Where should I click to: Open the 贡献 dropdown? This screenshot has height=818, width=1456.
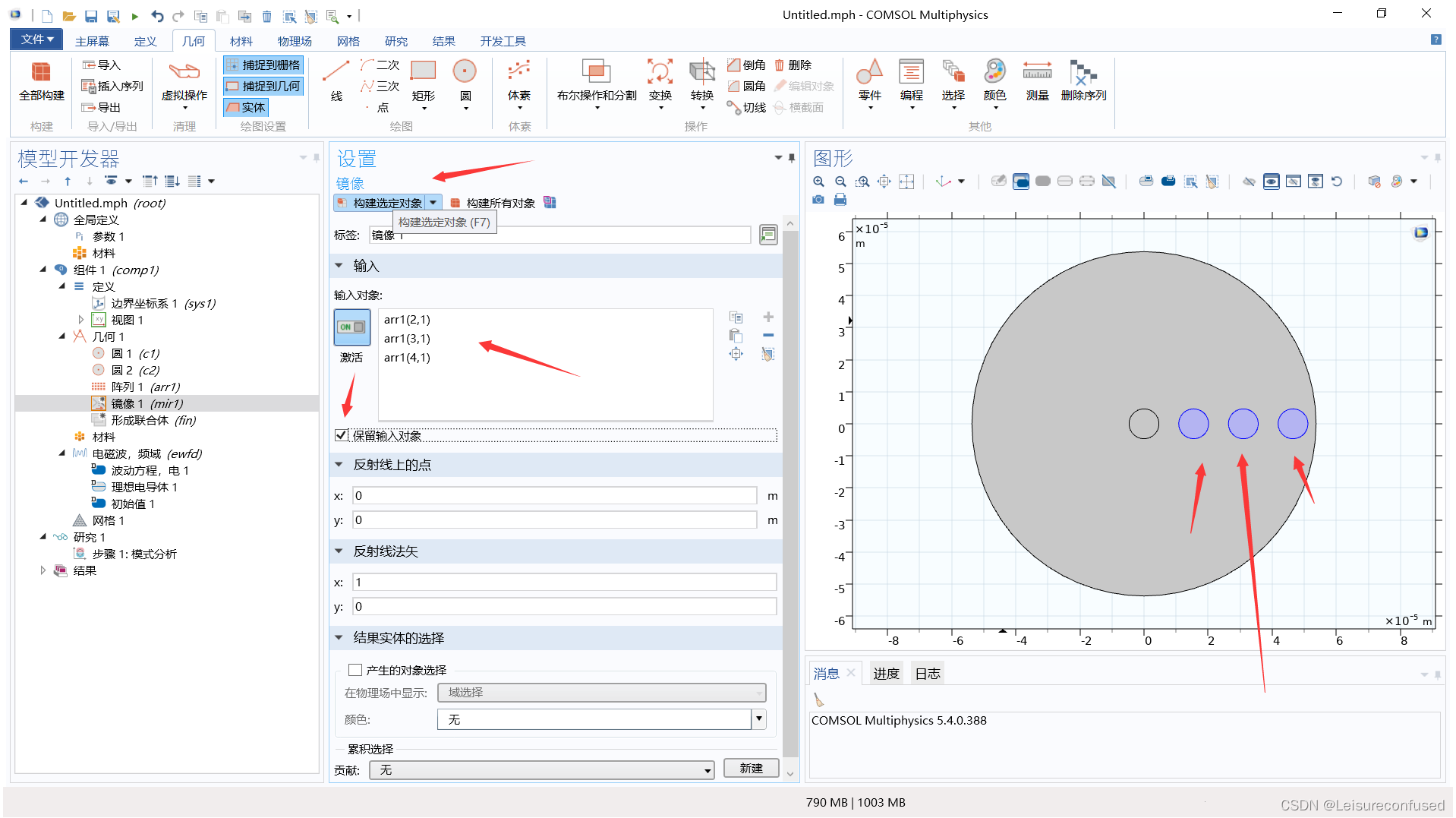tap(542, 770)
